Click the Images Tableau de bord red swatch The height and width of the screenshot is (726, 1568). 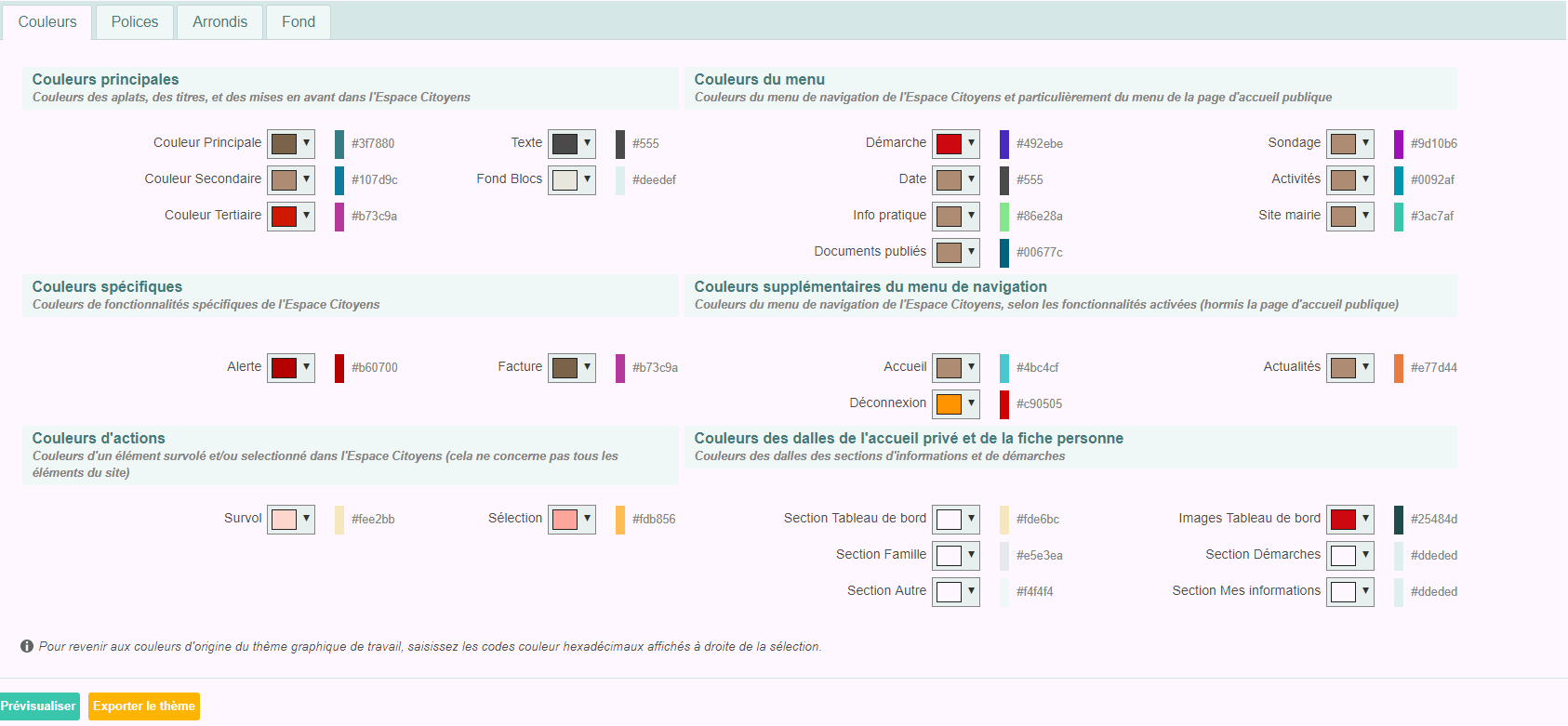(1342, 519)
